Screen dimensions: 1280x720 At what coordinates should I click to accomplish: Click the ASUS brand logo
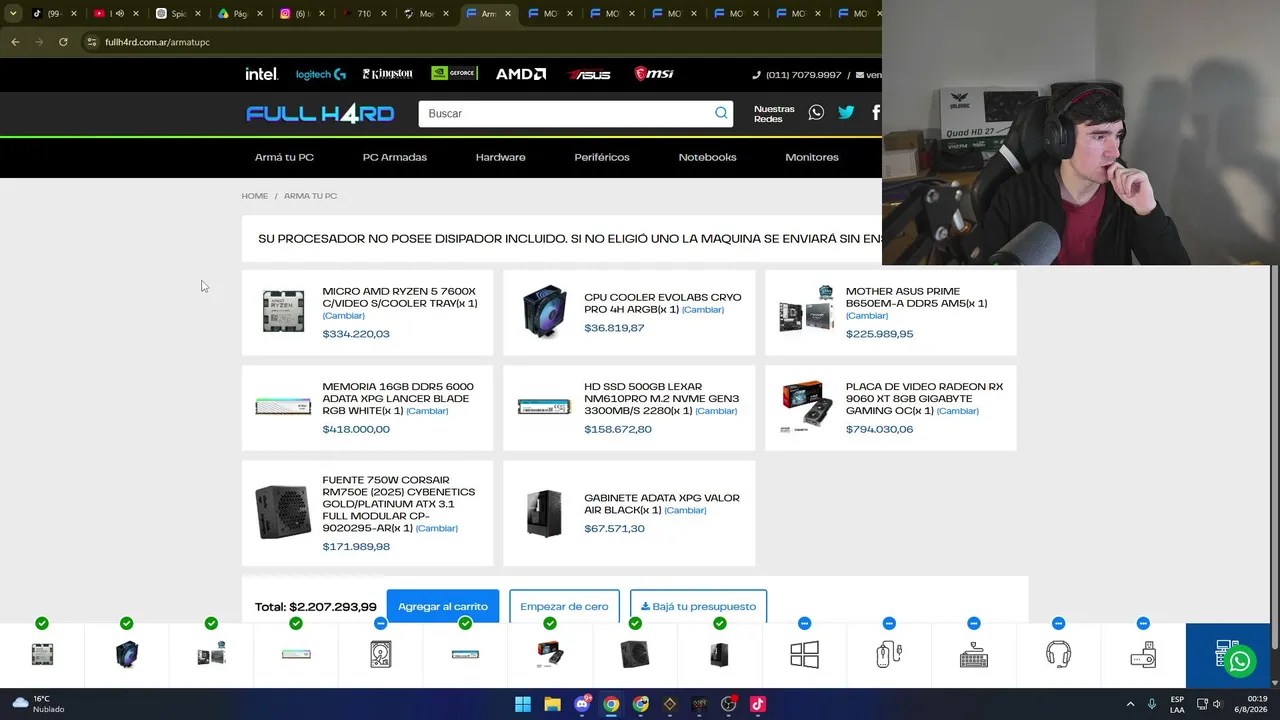click(589, 74)
